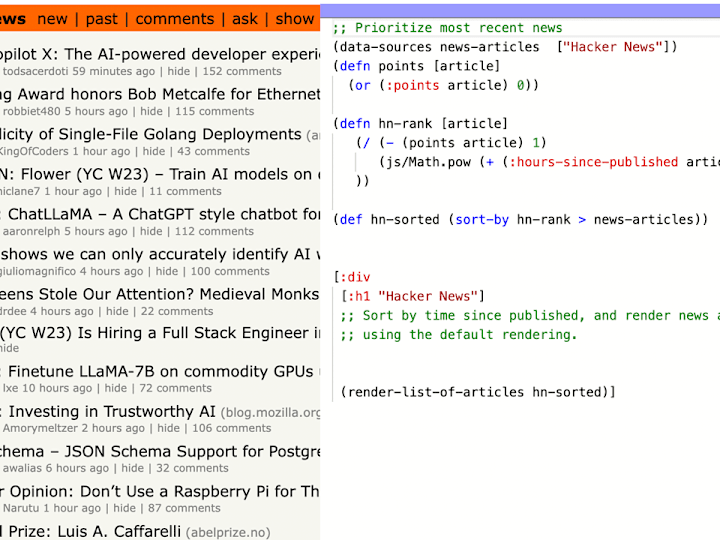720x540 pixels.
Task: Open aaronrelph user profile
Action: pyautogui.click(x=32, y=231)
